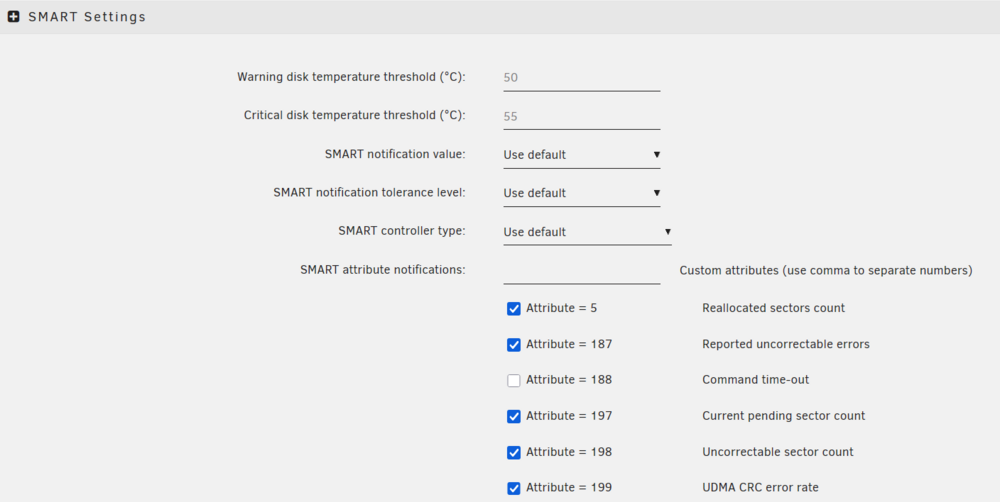Untick Attribute 198 Uncorrectable sector count
The image size is (1000, 502).
tap(513, 453)
